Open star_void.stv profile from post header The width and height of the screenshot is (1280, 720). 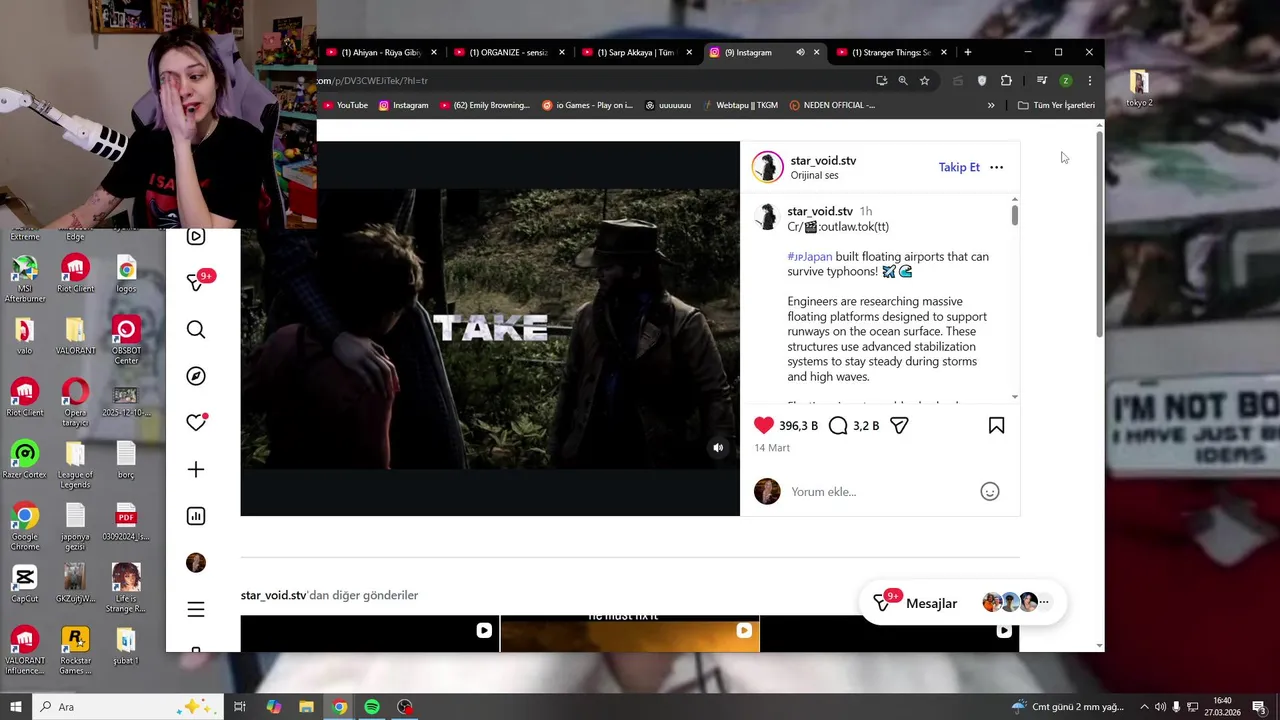pyautogui.click(x=823, y=160)
